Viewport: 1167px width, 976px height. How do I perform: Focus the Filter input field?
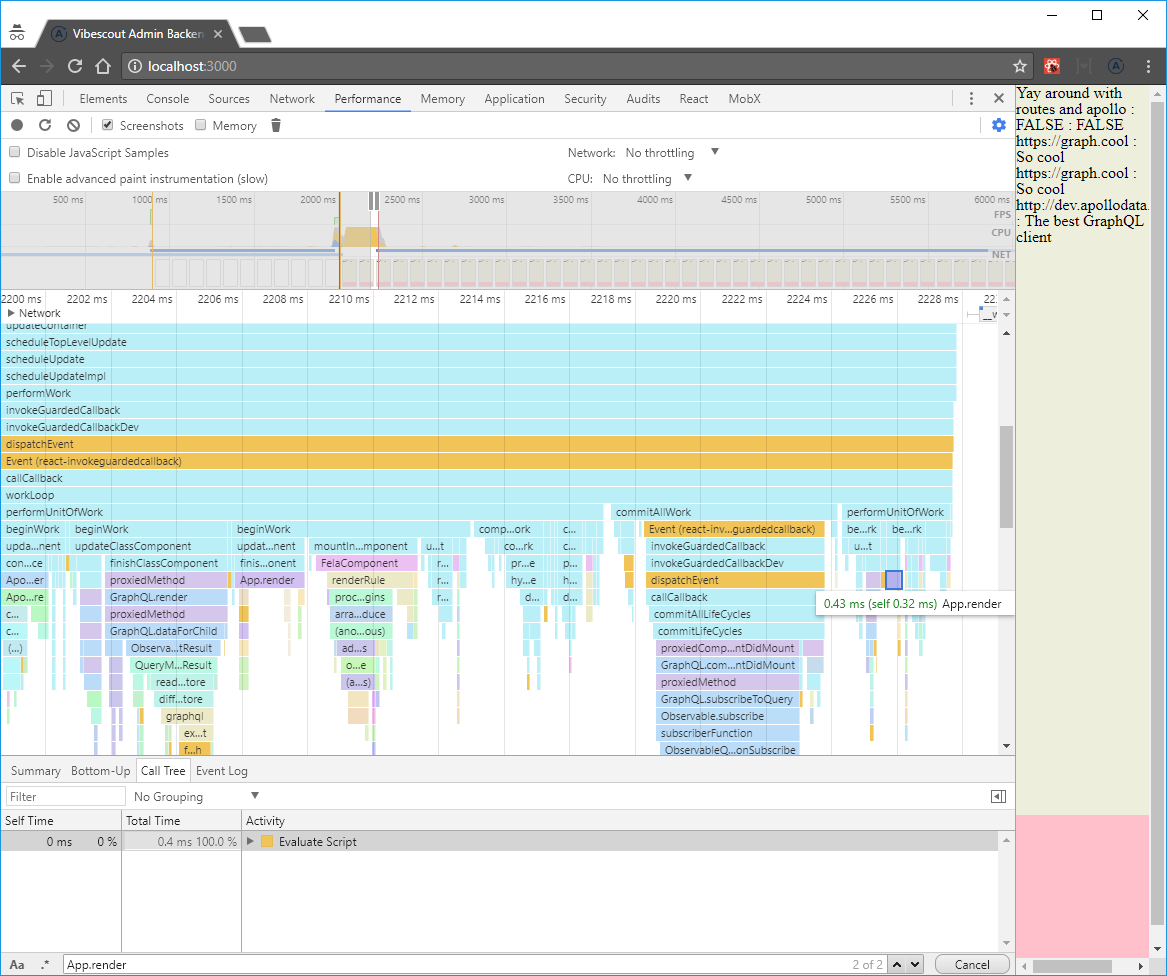coord(65,797)
